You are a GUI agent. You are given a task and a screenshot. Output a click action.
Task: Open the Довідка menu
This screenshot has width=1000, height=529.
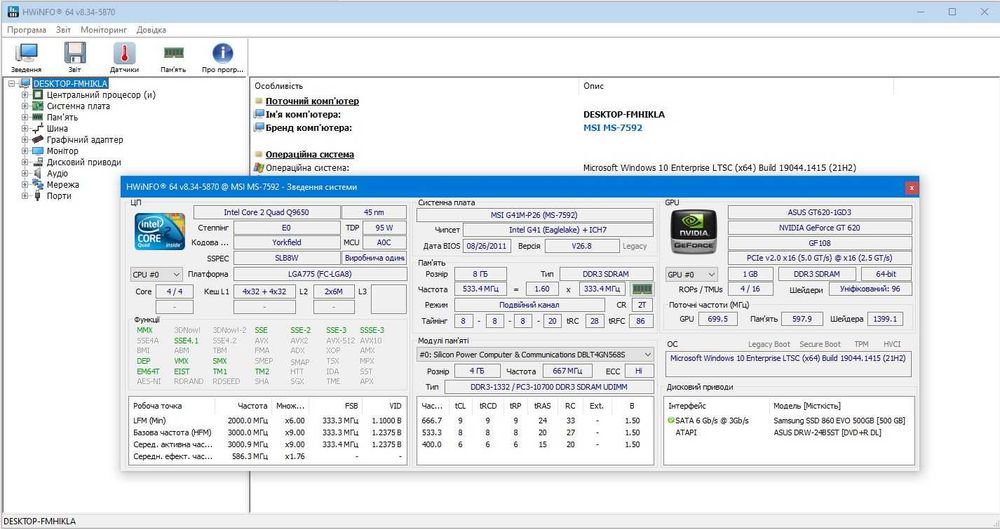point(151,29)
